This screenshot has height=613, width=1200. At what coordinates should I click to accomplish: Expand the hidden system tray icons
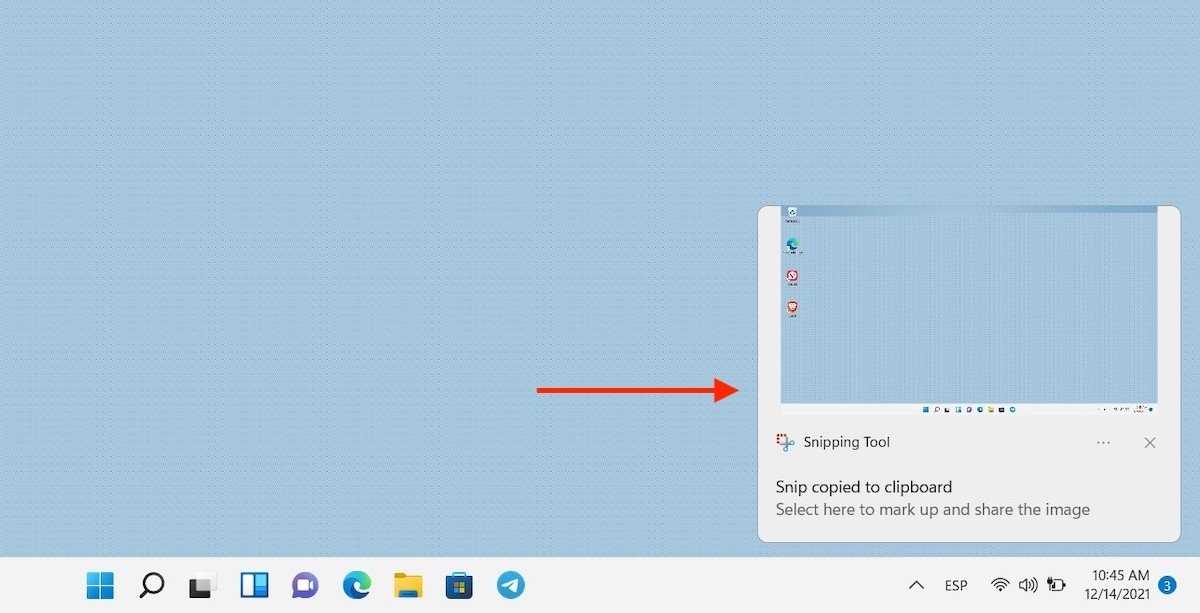tap(915, 585)
